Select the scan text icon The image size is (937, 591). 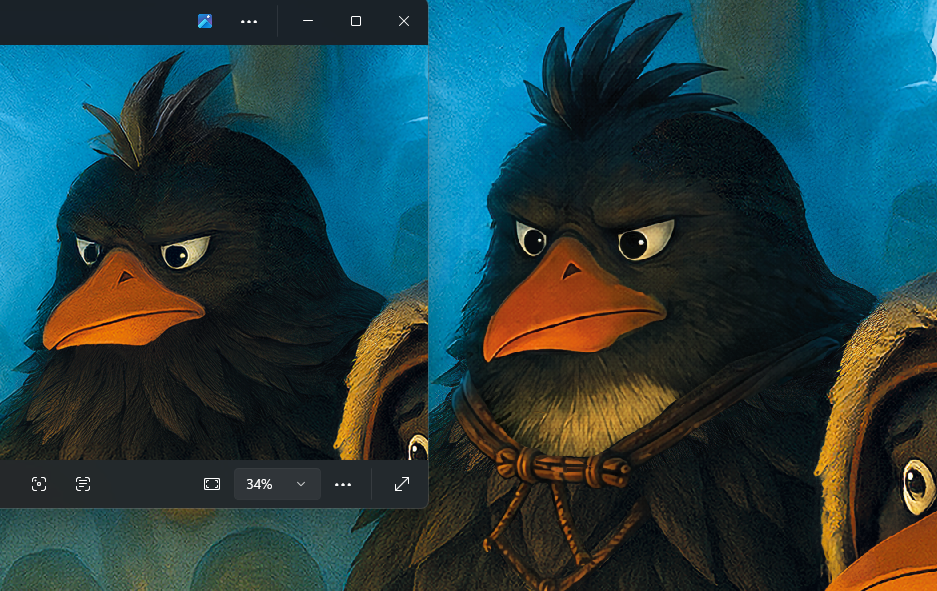point(82,484)
